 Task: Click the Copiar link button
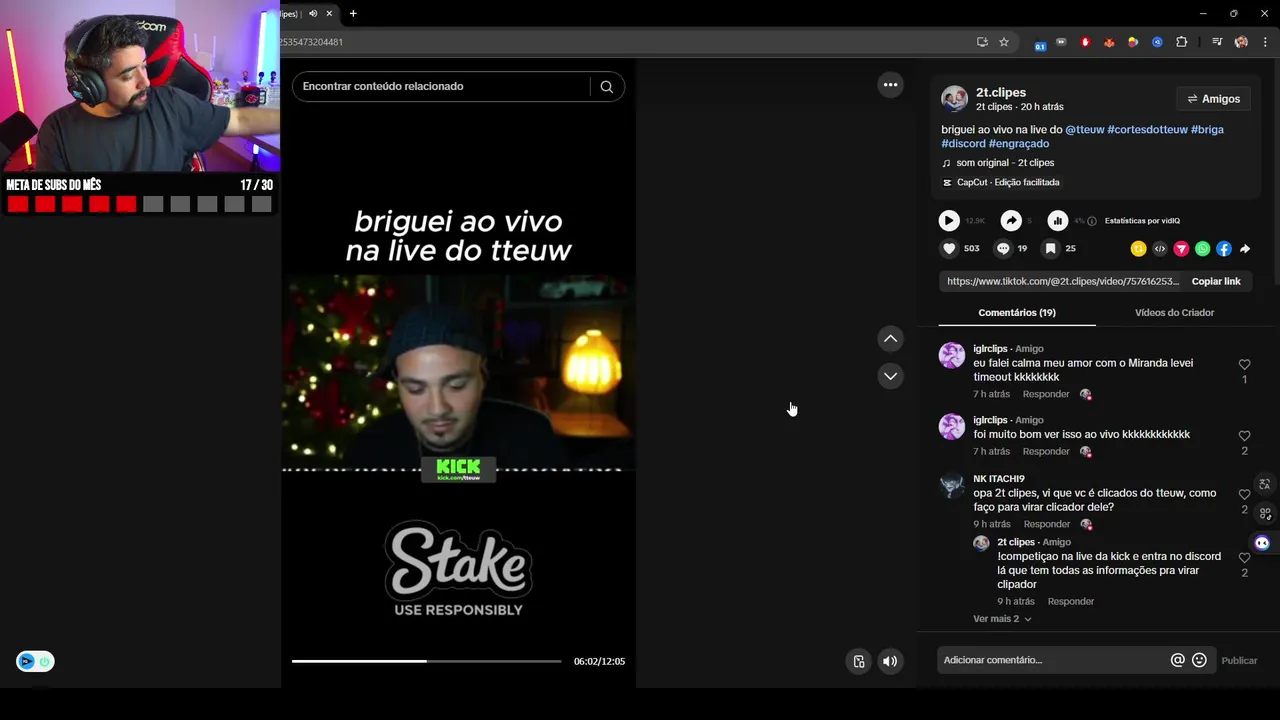tap(1216, 282)
